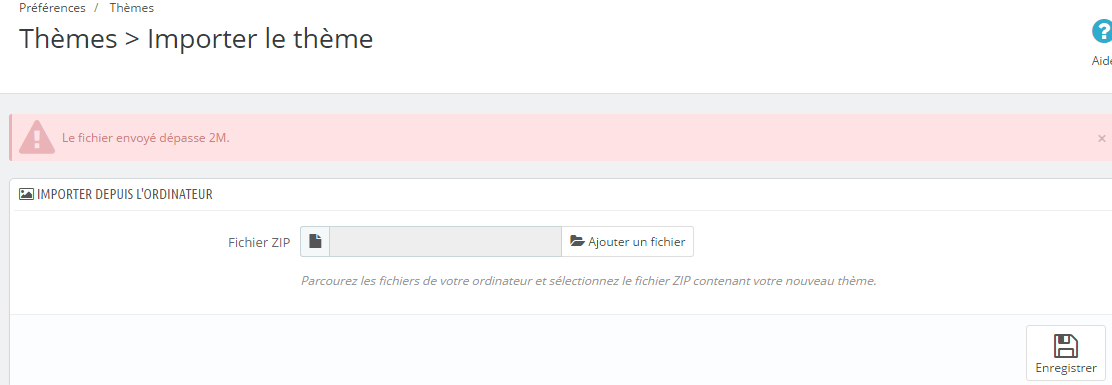Click the word Thèmes in the large page heading
The height and width of the screenshot is (385, 1112).
tap(68, 39)
